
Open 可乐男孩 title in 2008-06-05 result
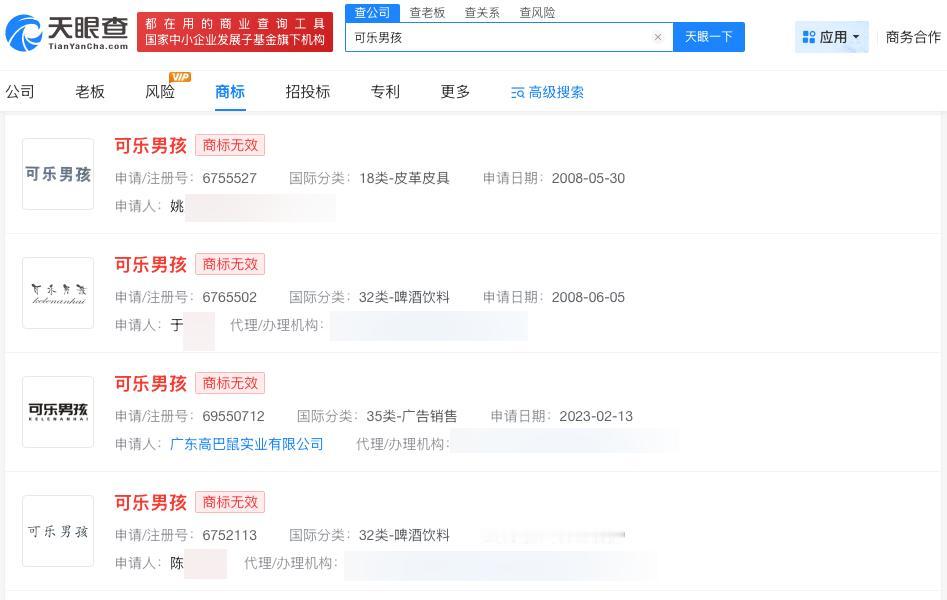(150, 265)
